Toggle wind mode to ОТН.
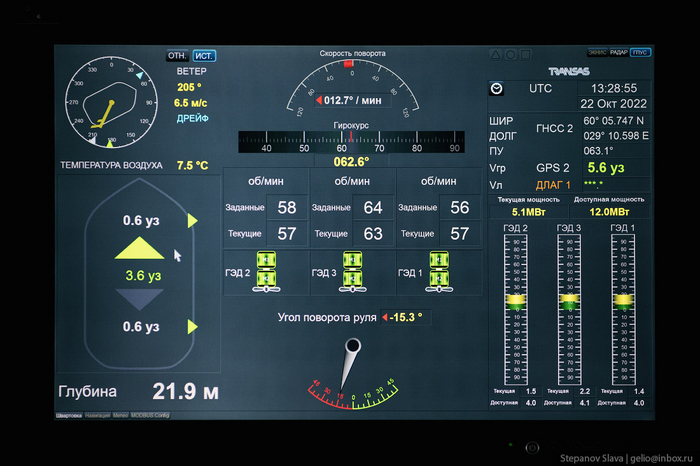 click(177, 56)
